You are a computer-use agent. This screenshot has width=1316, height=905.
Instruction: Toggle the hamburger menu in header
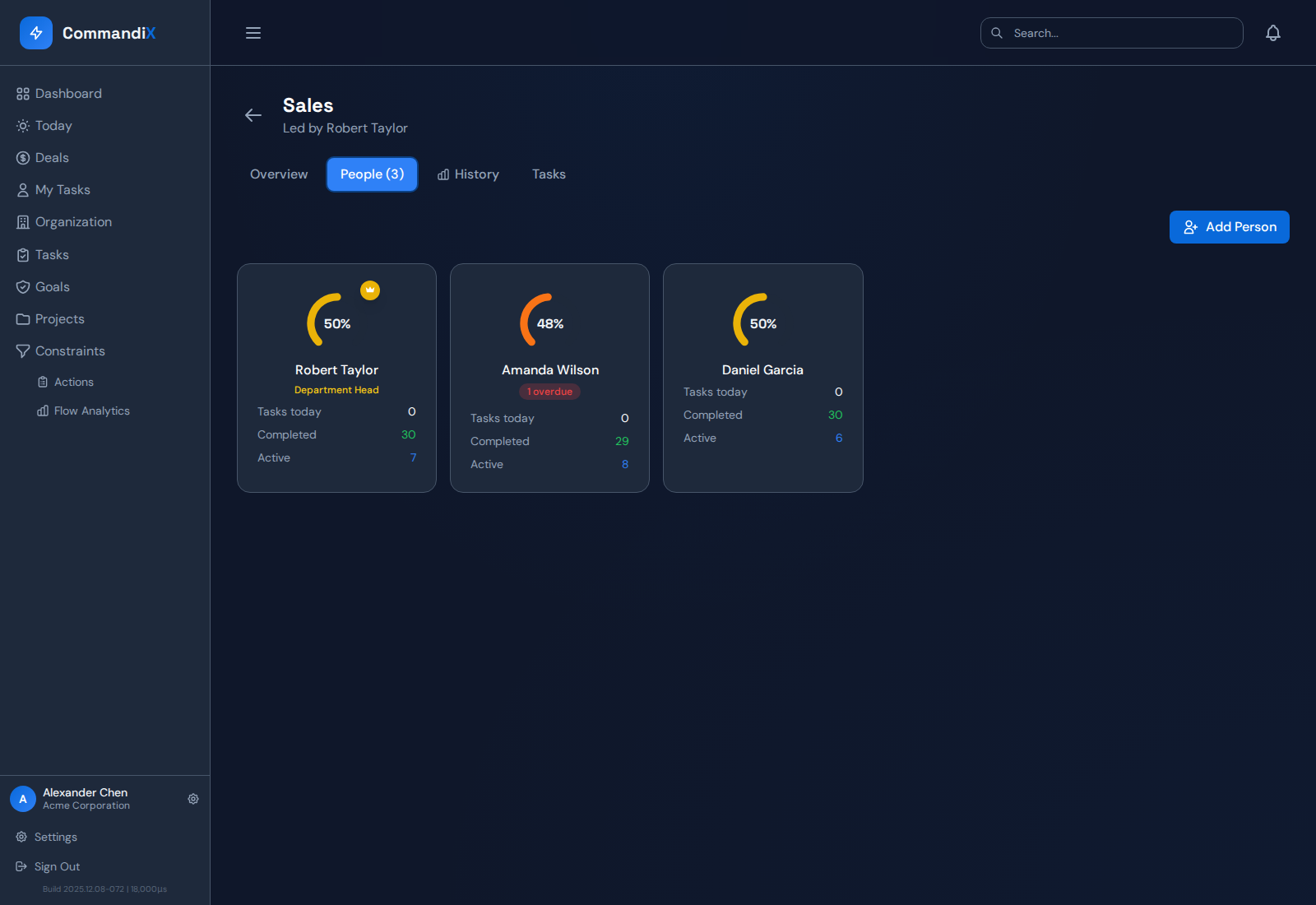[x=253, y=33]
